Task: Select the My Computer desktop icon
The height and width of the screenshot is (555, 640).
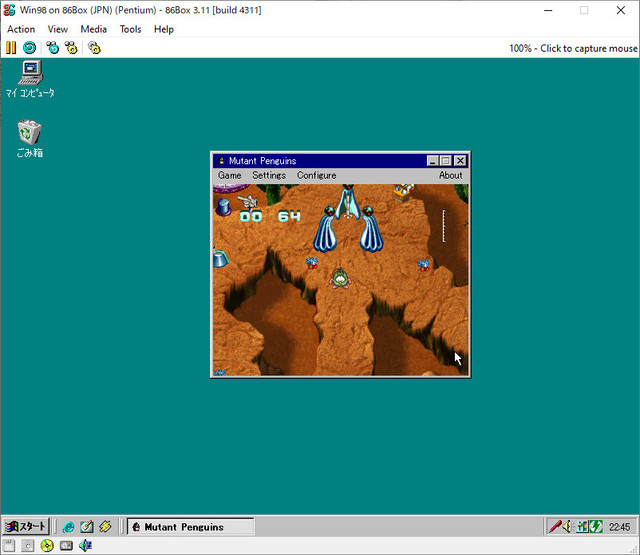Action: (30, 79)
